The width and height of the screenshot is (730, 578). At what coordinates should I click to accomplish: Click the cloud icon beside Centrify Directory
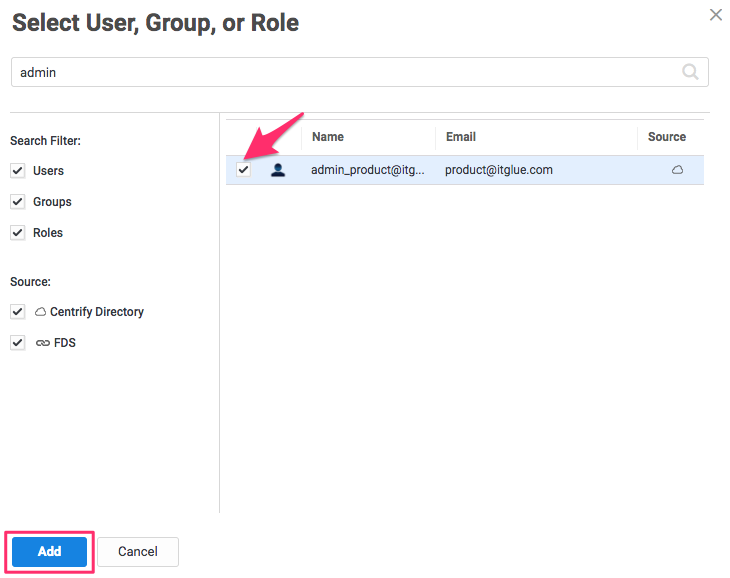click(x=41, y=312)
